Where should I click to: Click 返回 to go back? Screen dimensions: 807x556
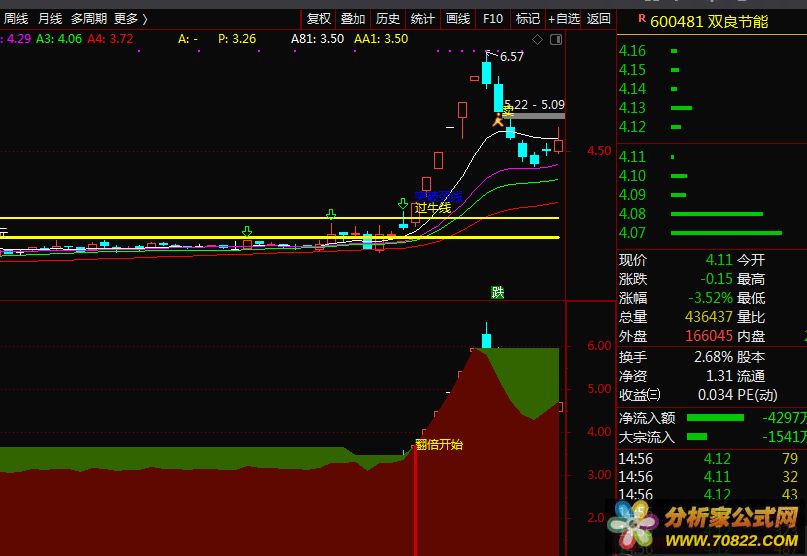tap(599, 19)
